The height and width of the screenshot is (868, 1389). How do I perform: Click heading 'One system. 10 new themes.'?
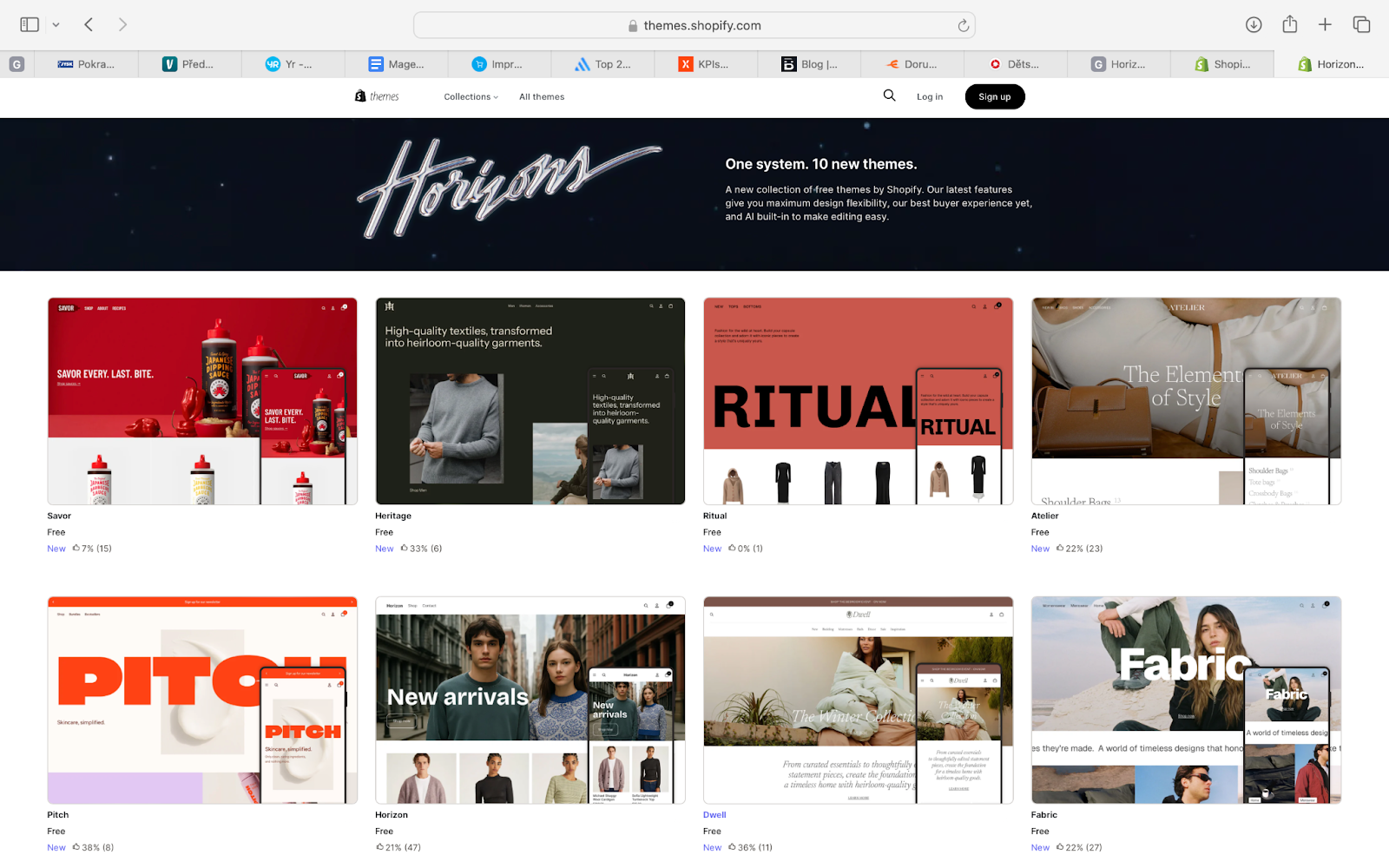821,164
